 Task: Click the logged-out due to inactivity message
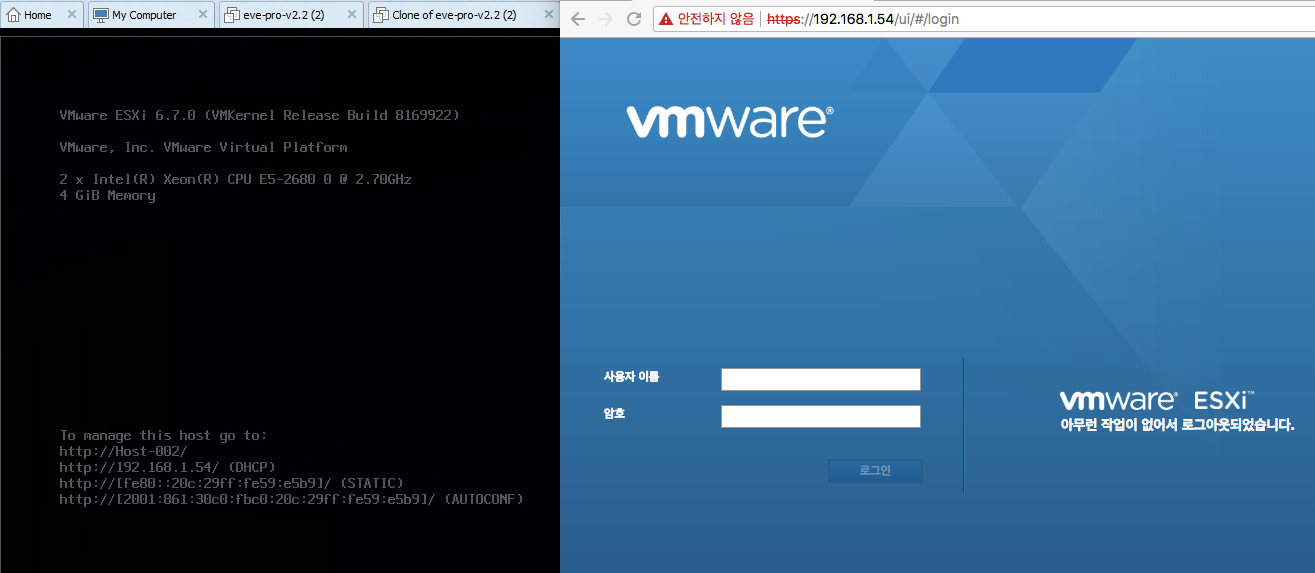tap(1178, 425)
